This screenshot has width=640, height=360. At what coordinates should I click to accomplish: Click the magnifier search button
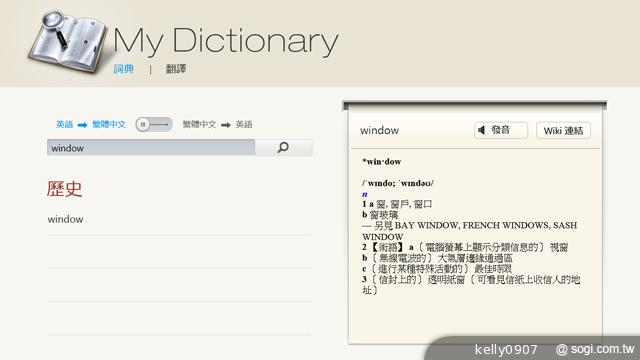[284, 147]
